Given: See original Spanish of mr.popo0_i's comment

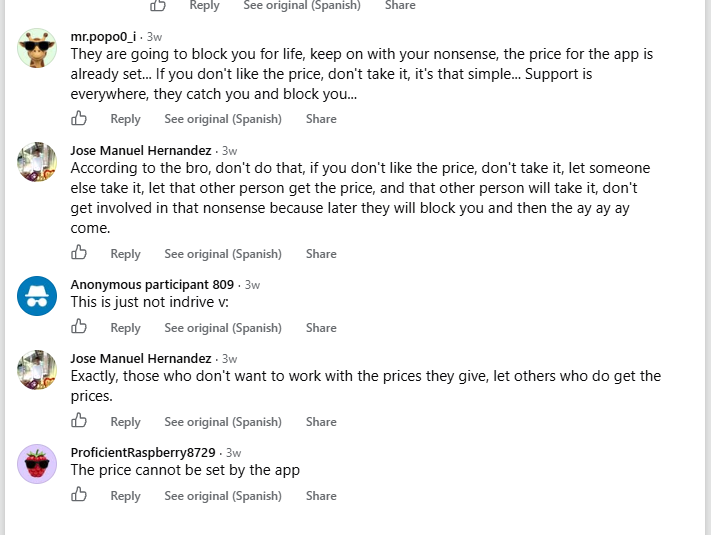Looking at the screenshot, I should point(223,119).
